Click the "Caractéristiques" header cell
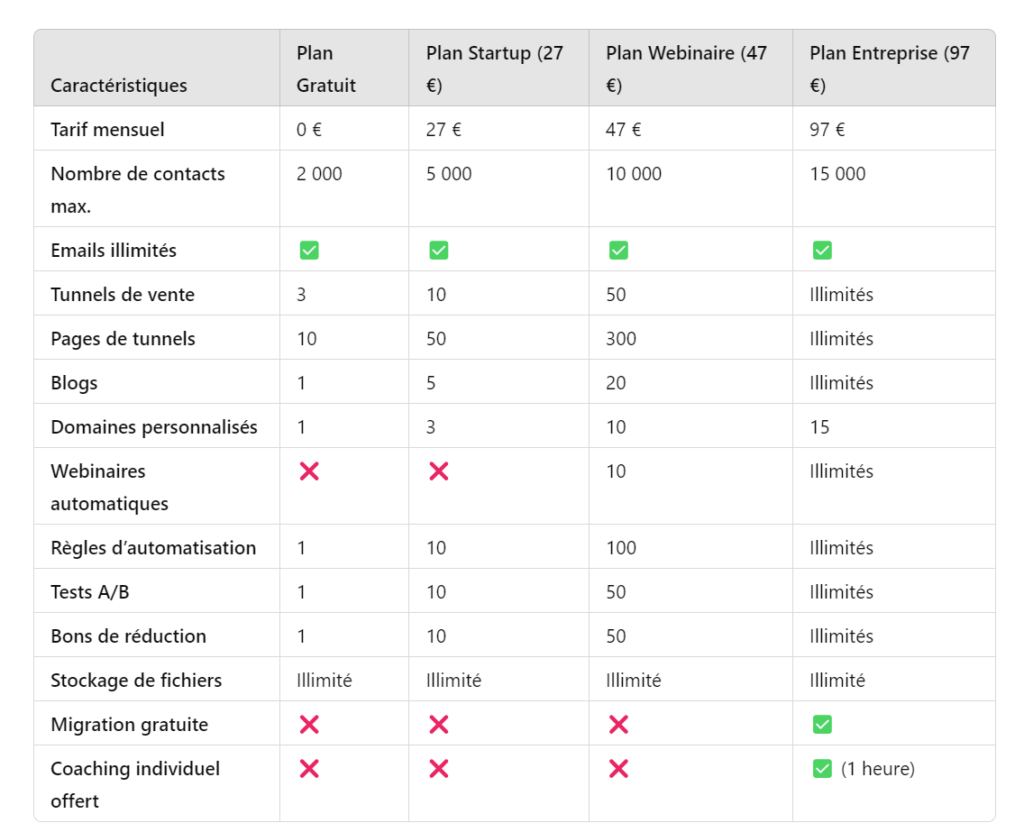The height and width of the screenshot is (832, 1024). 119,85
